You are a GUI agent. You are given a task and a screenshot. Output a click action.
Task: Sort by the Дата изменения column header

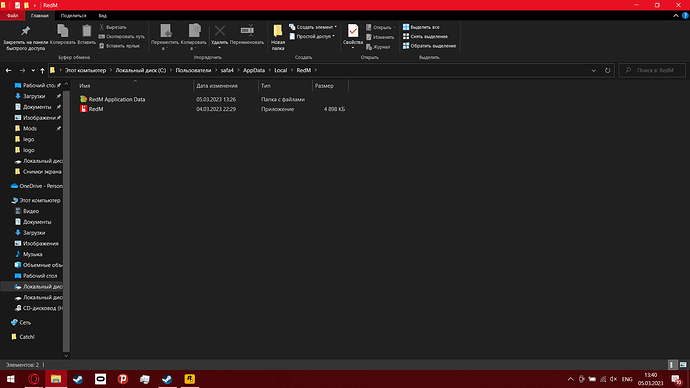226,86
